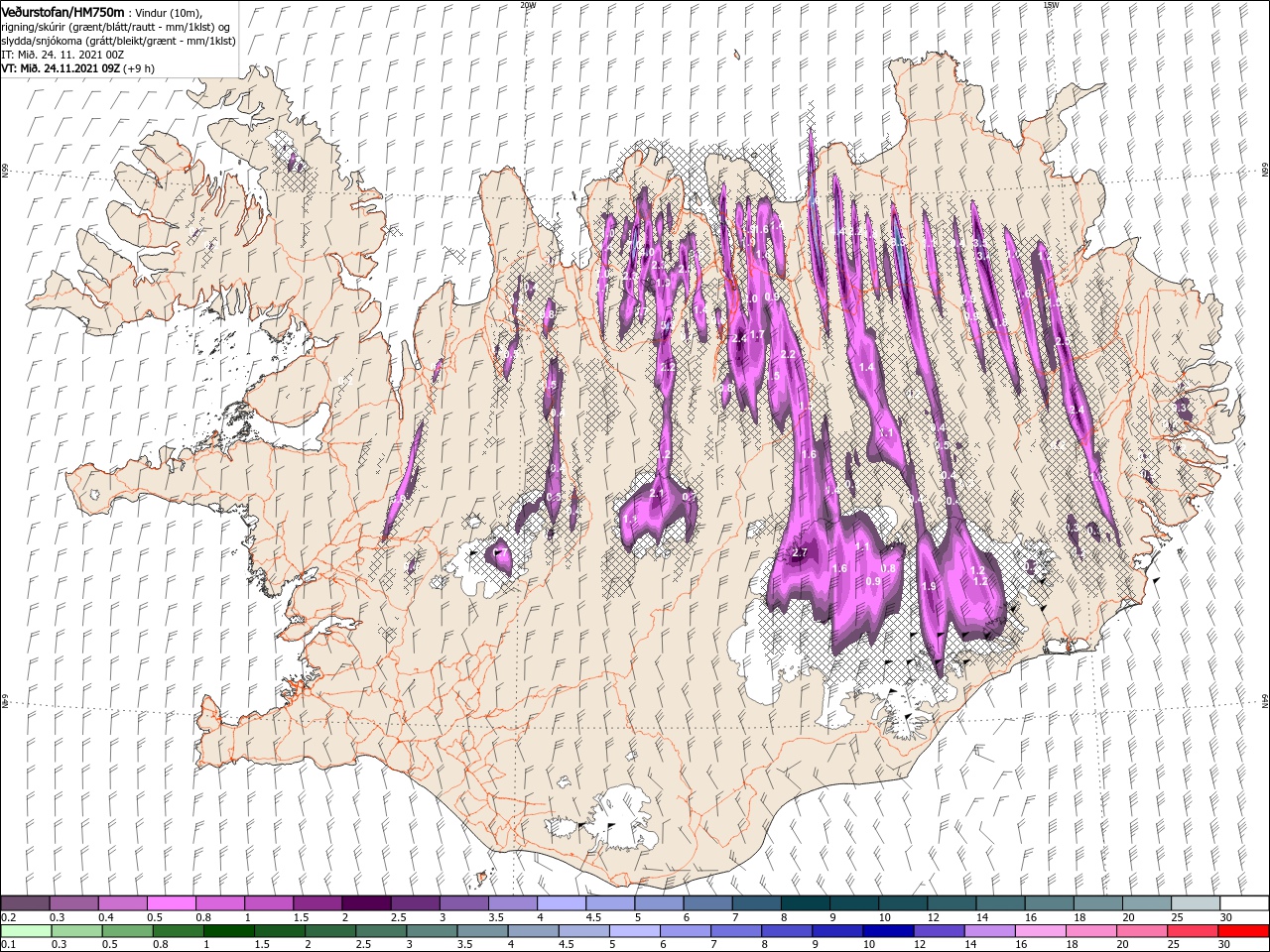The image size is (1270, 952).
Task: Click the 'VT: Mið. 24.11.2021 09Z (+9 h)' line
Action: pos(75,68)
